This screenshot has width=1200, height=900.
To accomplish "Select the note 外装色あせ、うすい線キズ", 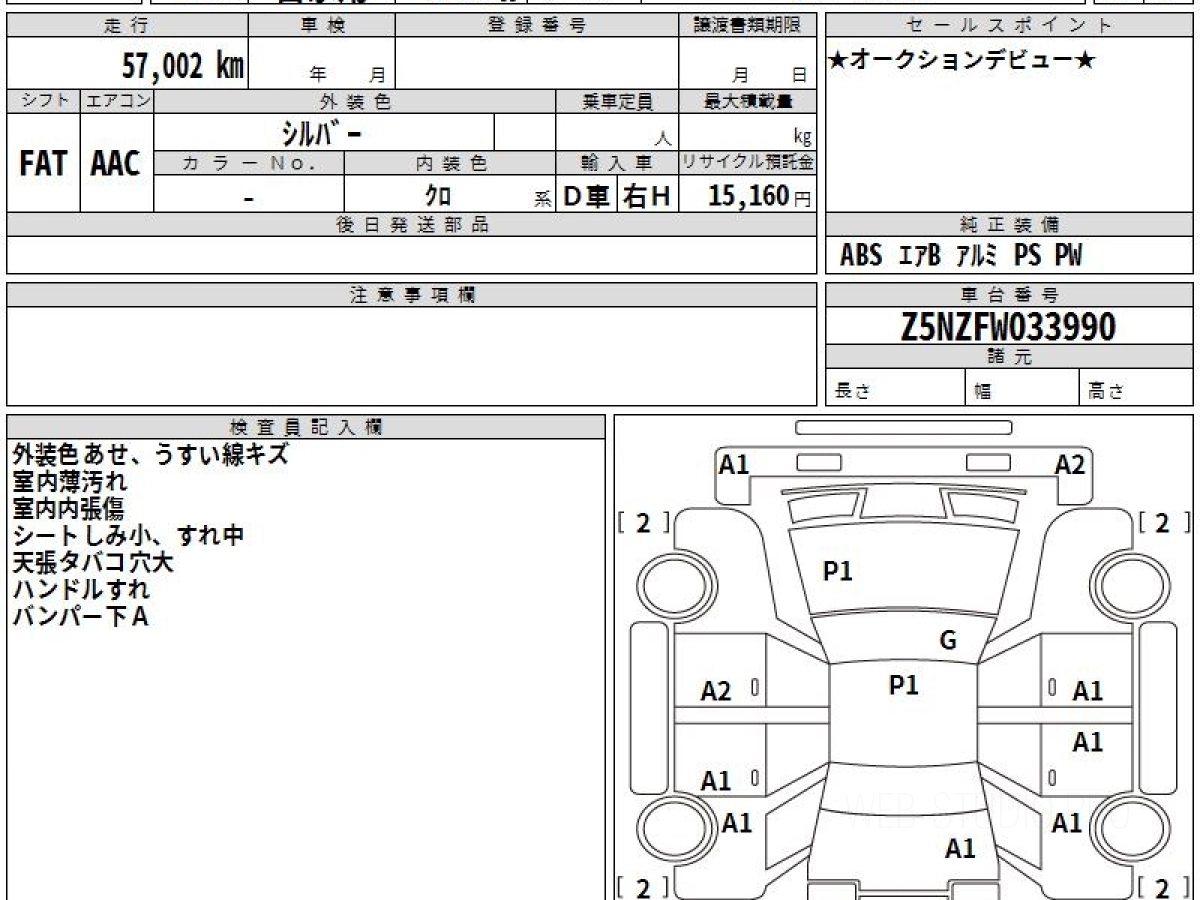I will 151,455.
